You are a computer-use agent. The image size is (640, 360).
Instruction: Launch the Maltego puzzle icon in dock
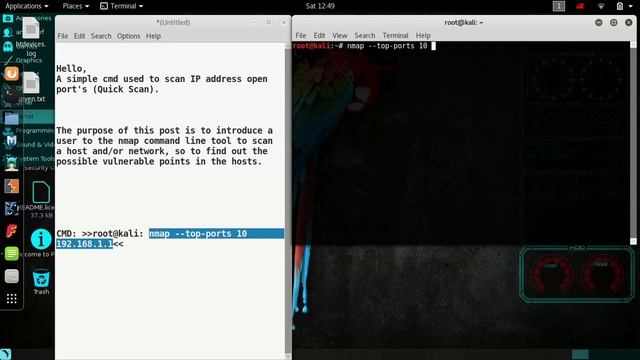[x=11, y=209]
